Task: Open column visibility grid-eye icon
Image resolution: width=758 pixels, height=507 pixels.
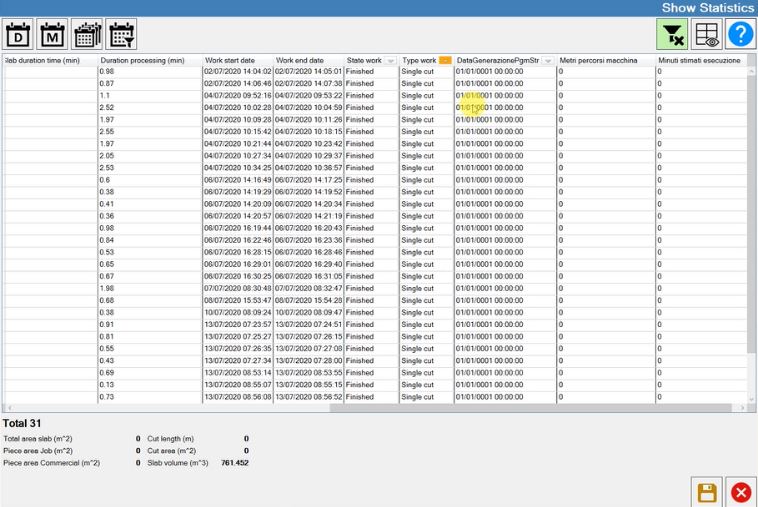Action: [706, 34]
